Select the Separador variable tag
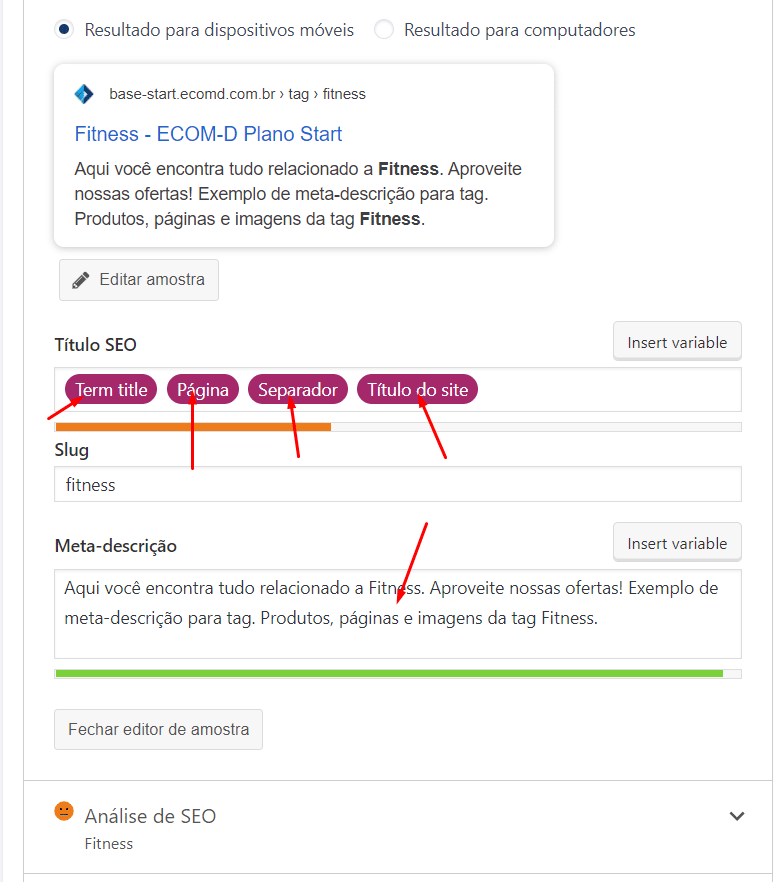The height and width of the screenshot is (882, 775). coord(298,389)
